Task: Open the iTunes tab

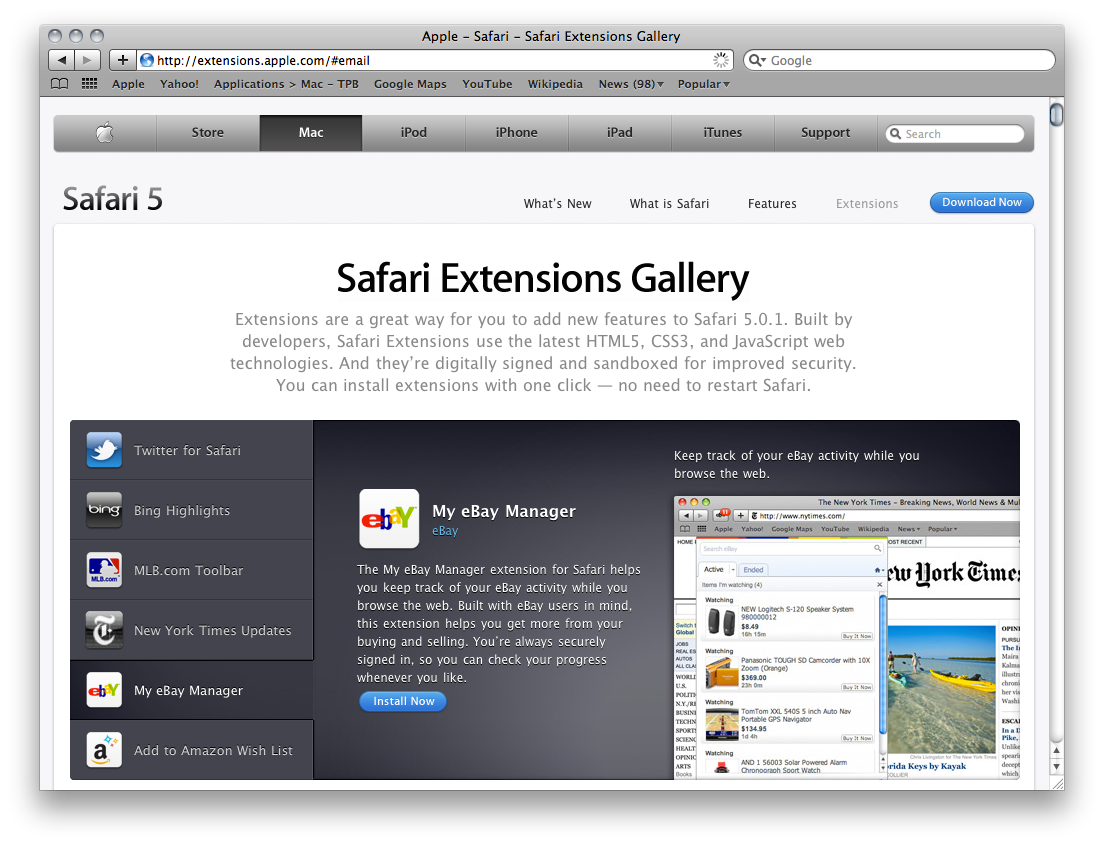Action: (722, 132)
